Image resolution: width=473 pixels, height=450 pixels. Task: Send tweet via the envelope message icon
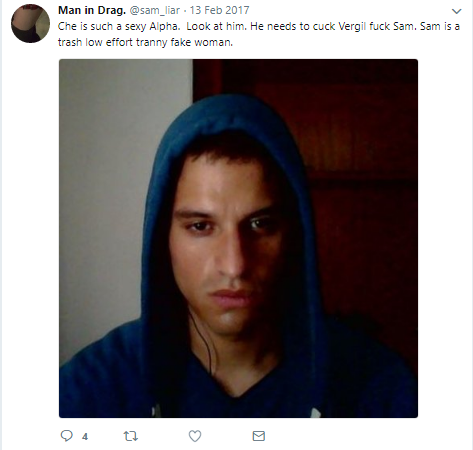[x=259, y=436]
